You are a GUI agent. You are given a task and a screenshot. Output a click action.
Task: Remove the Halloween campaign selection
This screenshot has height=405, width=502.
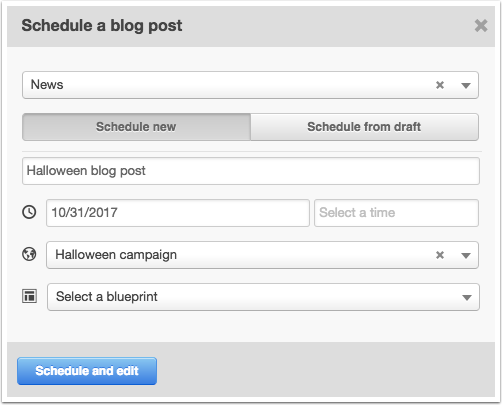tap(440, 255)
